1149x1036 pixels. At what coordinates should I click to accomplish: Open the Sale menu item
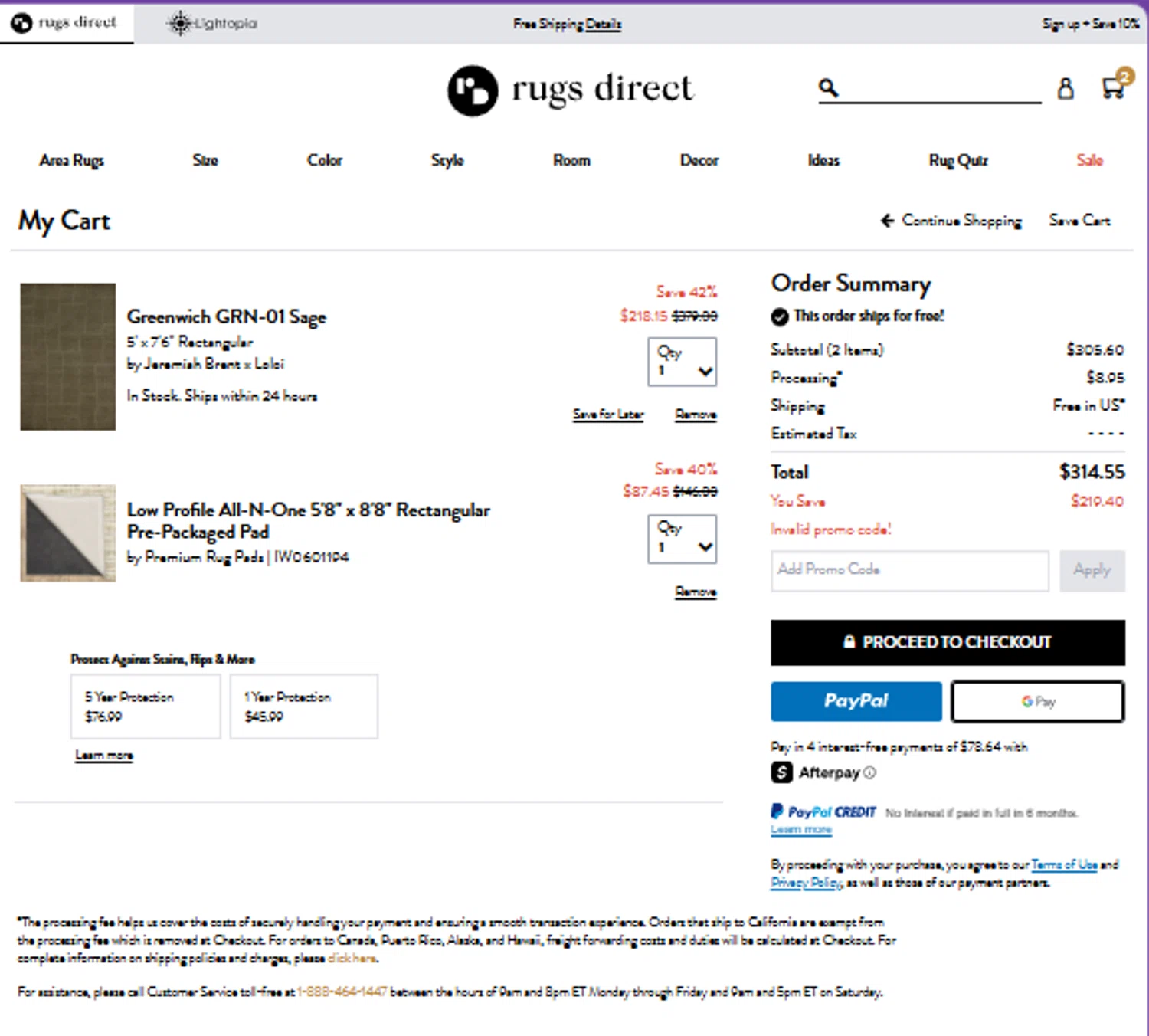tap(1089, 160)
